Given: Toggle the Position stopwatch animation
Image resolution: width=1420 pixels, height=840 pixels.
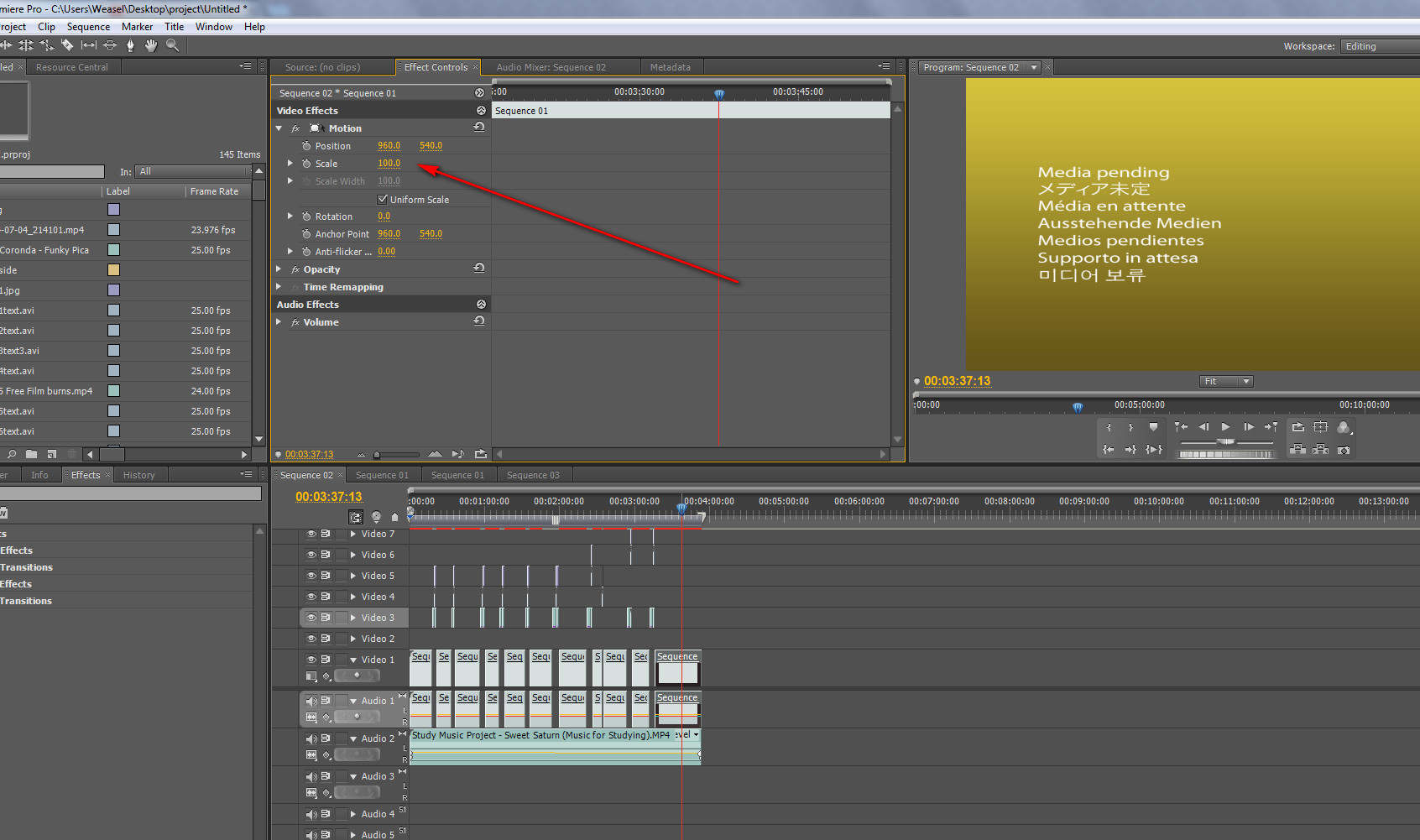Looking at the screenshot, I should 306,146.
